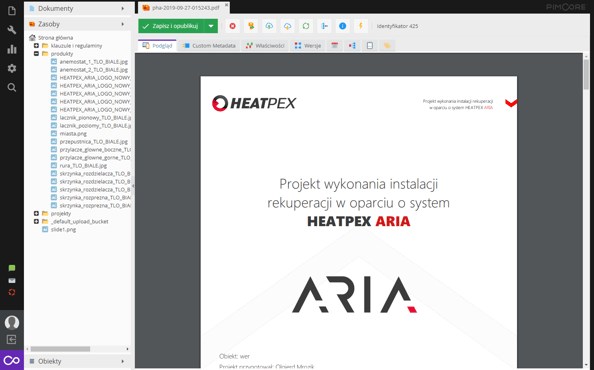This screenshot has width=594, height=370.
Task: Switch to the Podgląd tab
Action: point(157,45)
